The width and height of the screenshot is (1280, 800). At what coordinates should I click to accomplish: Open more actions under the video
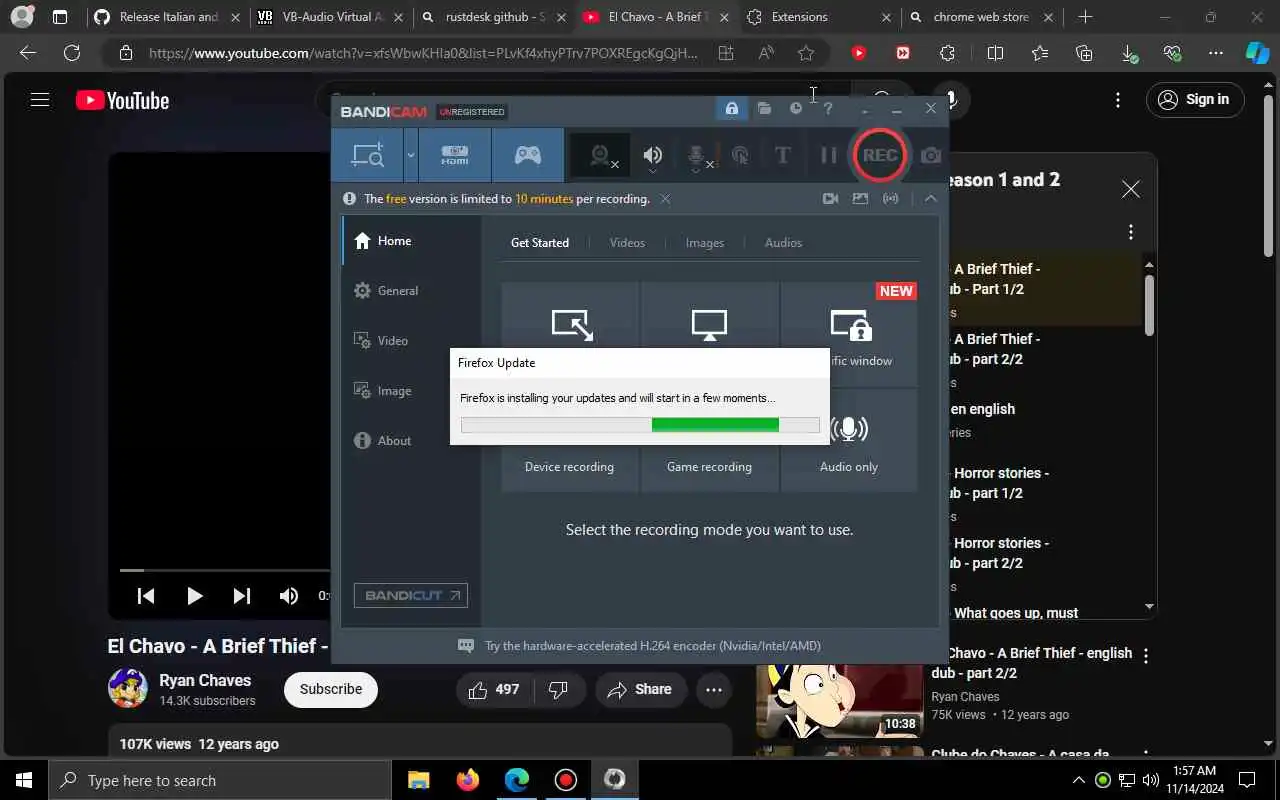pyautogui.click(x=714, y=689)
